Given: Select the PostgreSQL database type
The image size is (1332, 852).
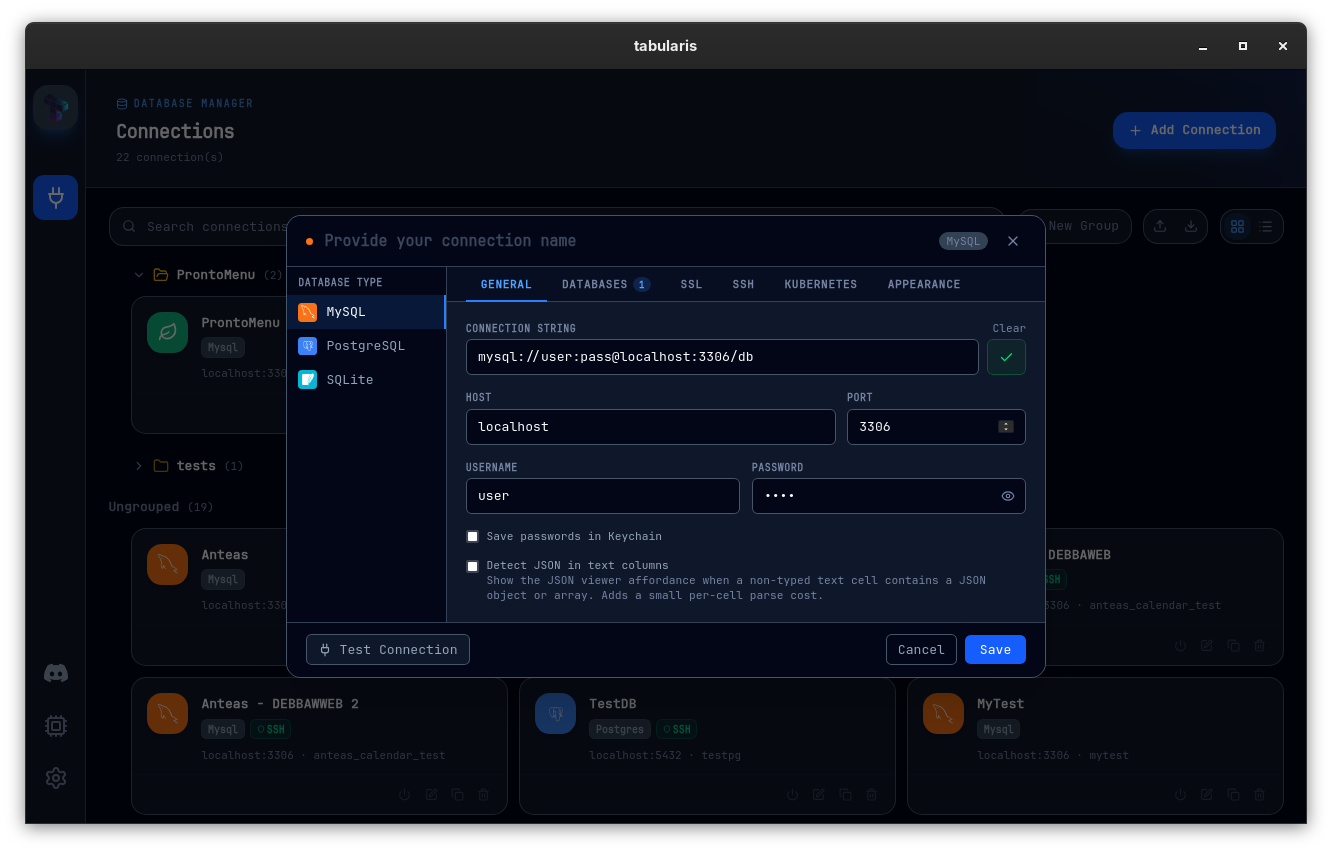Looking at the screenshot, I should (366, 346).
